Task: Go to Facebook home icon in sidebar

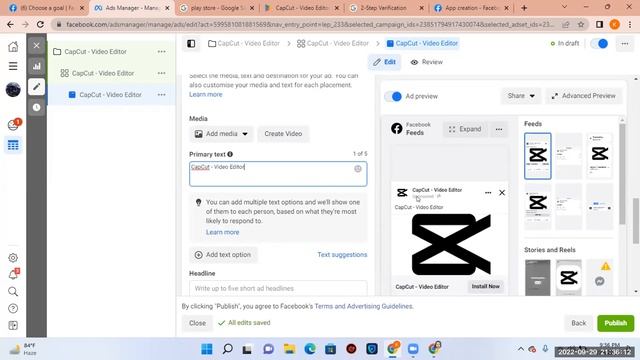Action: 13,46
